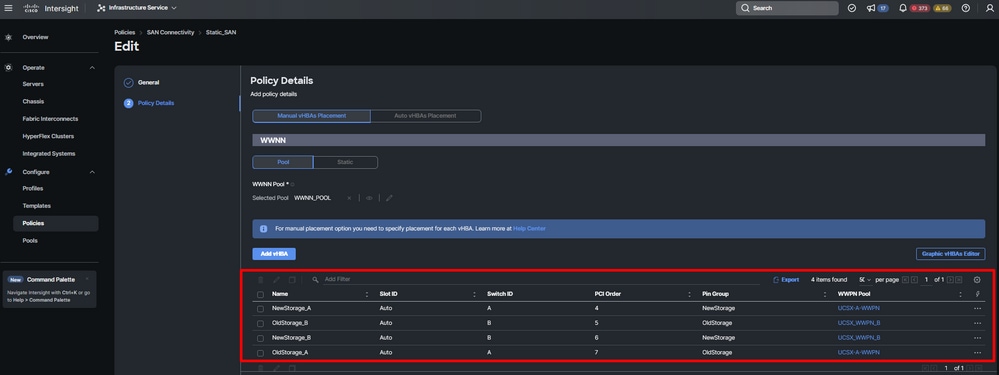
Task: Open Fabric Interconnects in sidebar
Action: point(50,119)
